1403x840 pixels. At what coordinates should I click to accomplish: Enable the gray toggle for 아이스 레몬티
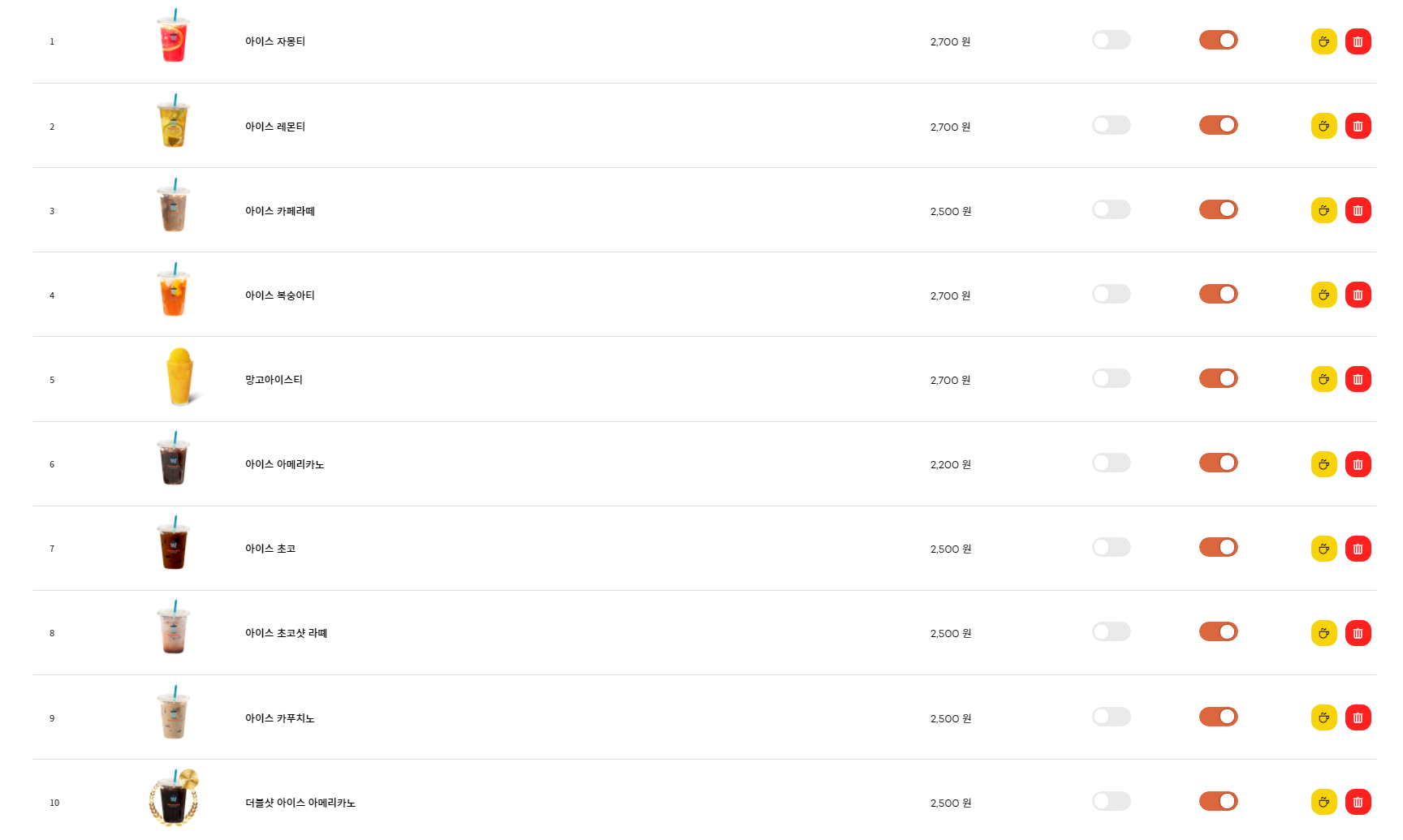[x=1111, y=125]
